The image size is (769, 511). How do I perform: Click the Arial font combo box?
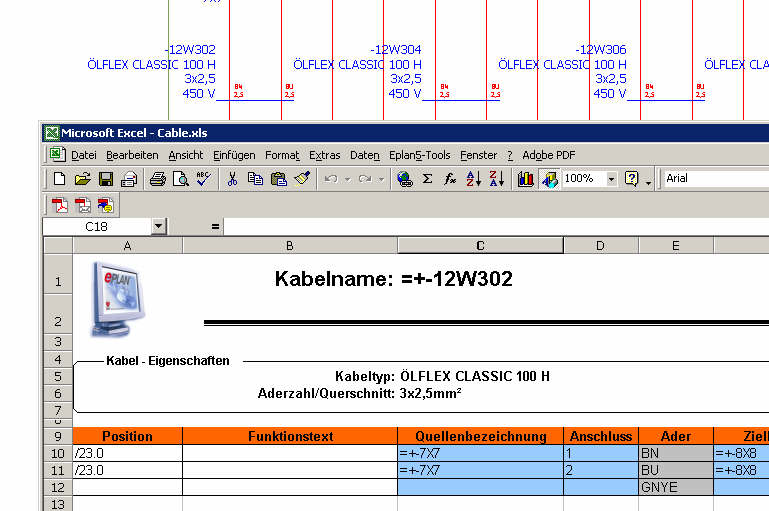point(716,179)
